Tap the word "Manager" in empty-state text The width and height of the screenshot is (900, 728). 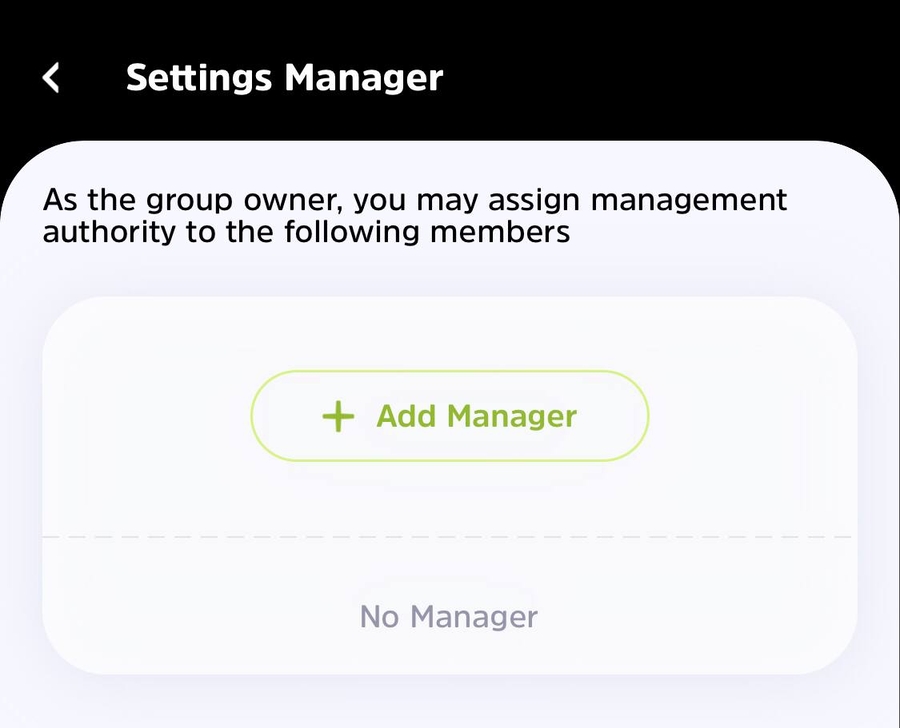(474, 616)
